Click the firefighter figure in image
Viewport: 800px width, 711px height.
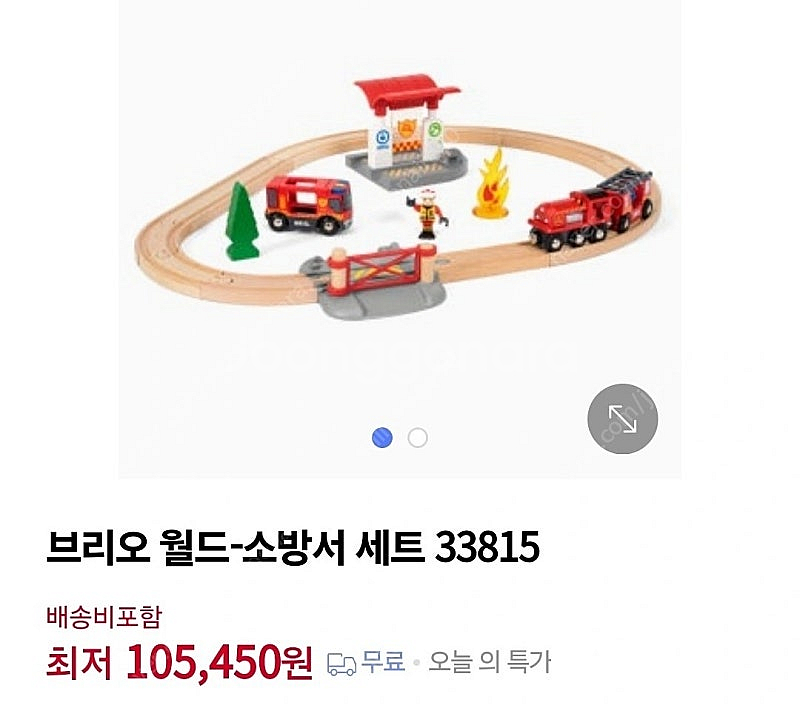coord(428,213)
